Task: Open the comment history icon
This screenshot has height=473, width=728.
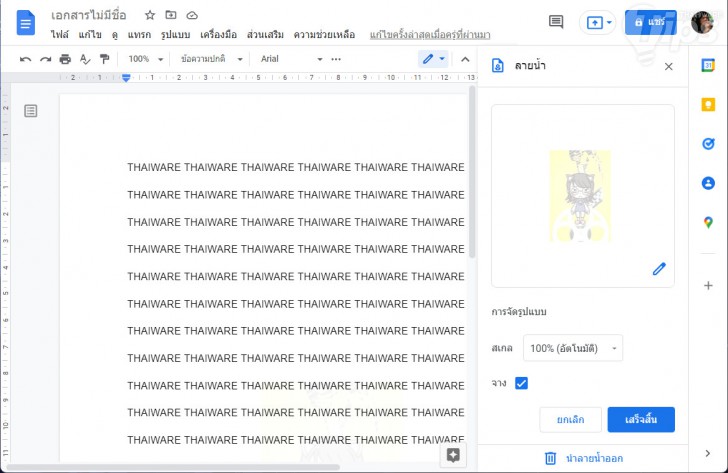Action: click(556, 22)
